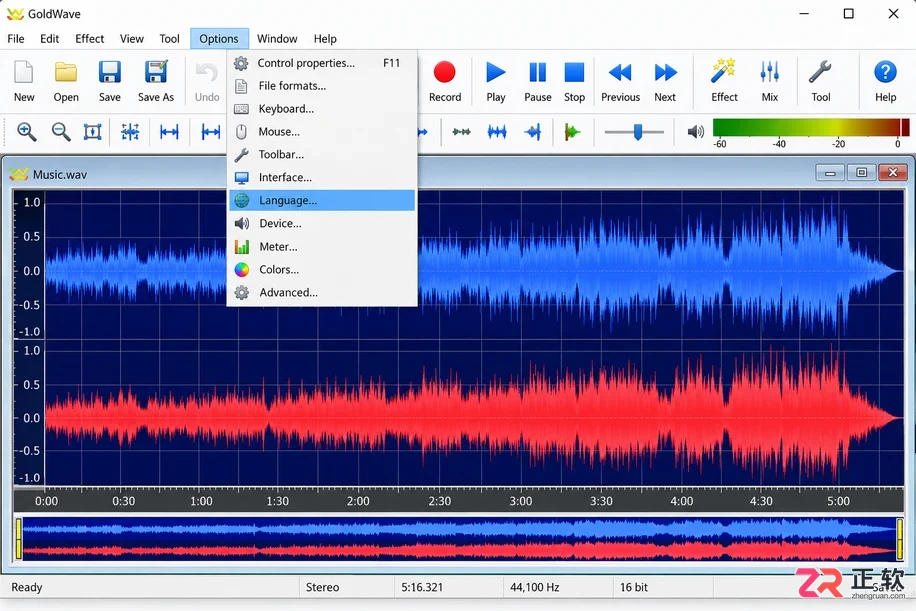Open a file with the Open folder icon
This screenshot has width=916, height=611.
(66, 72)
